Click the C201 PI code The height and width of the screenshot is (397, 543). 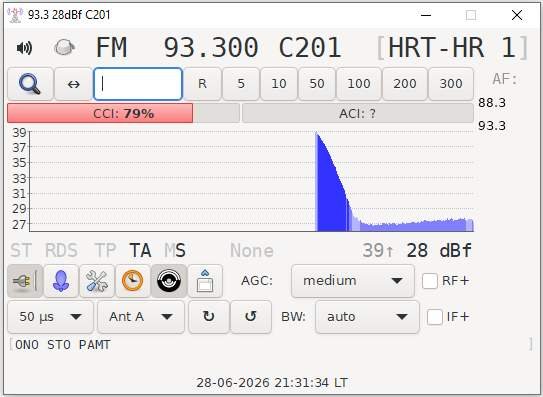[310, 47]
